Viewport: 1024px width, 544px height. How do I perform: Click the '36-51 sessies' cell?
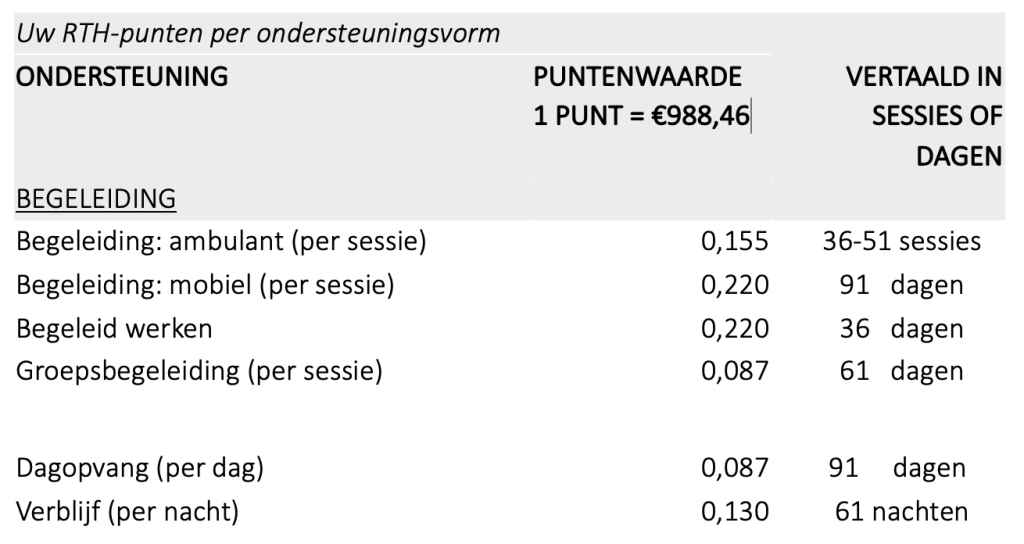pyautogui.click(x=901, y=242)
